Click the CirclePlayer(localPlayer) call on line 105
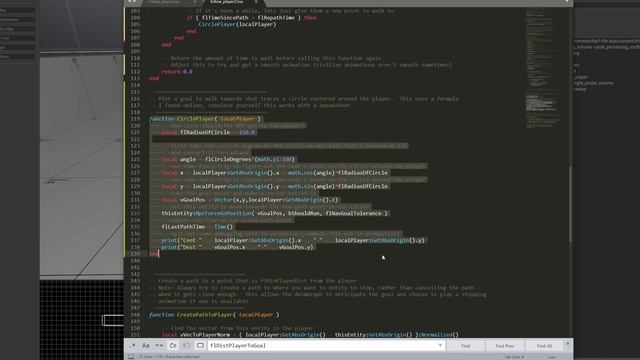Viewport: 640px width, 360px height. (x=237, y=24)
